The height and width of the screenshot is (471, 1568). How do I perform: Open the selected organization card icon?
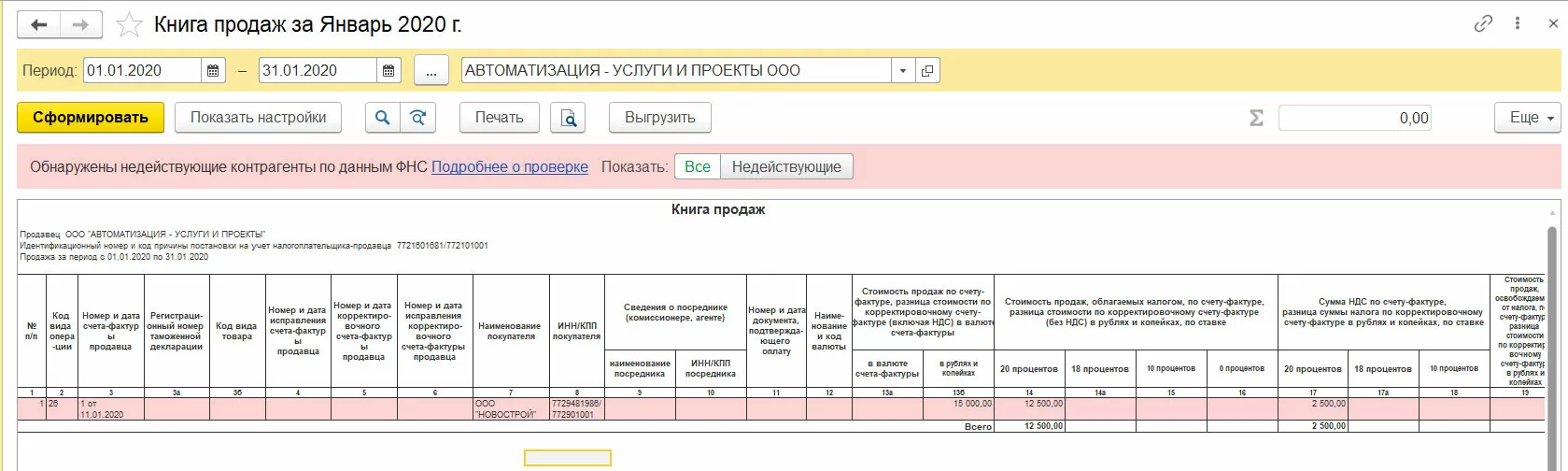coord(927,70)
